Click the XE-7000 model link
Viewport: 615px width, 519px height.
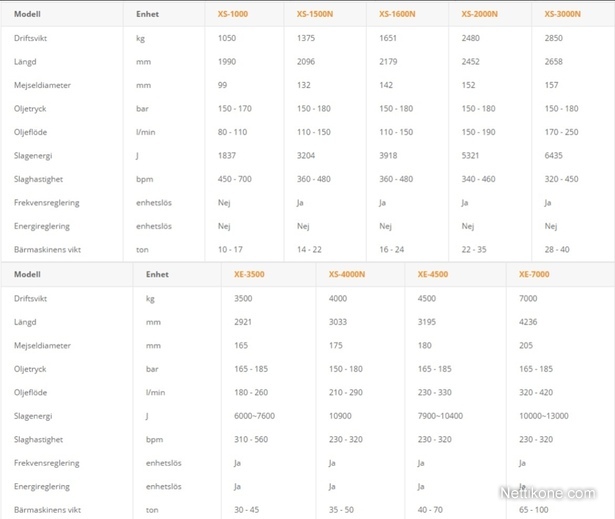tap(534, 274)
